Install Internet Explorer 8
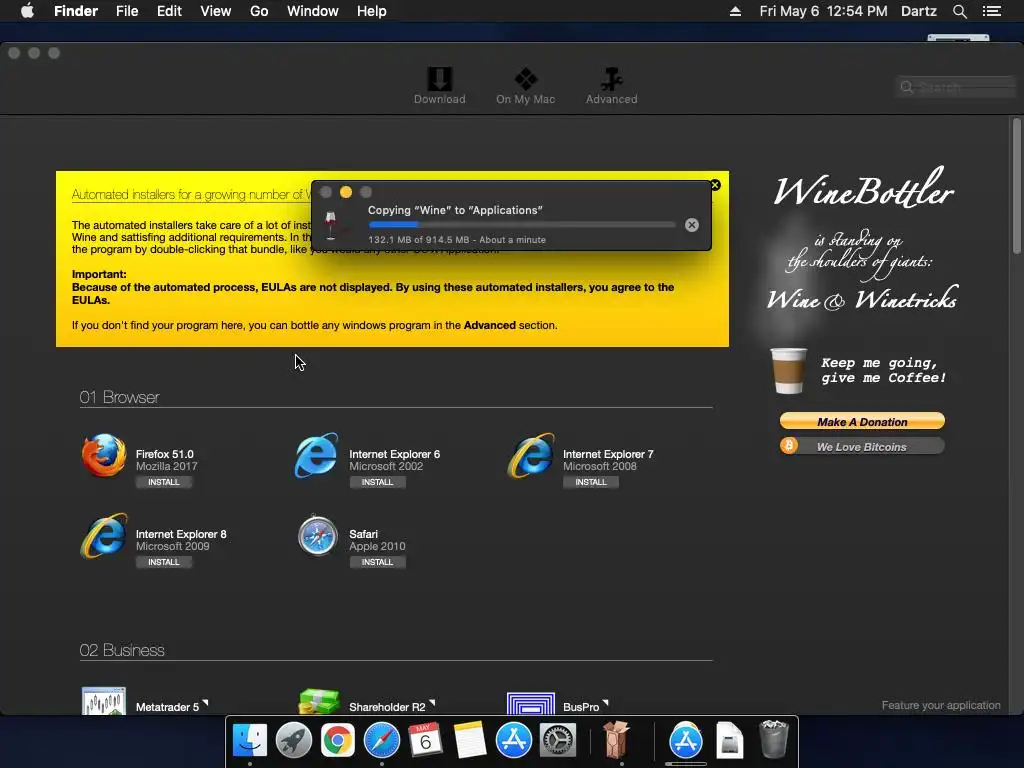The width and height of the screenshot is (1024, 768). [163, 562]
